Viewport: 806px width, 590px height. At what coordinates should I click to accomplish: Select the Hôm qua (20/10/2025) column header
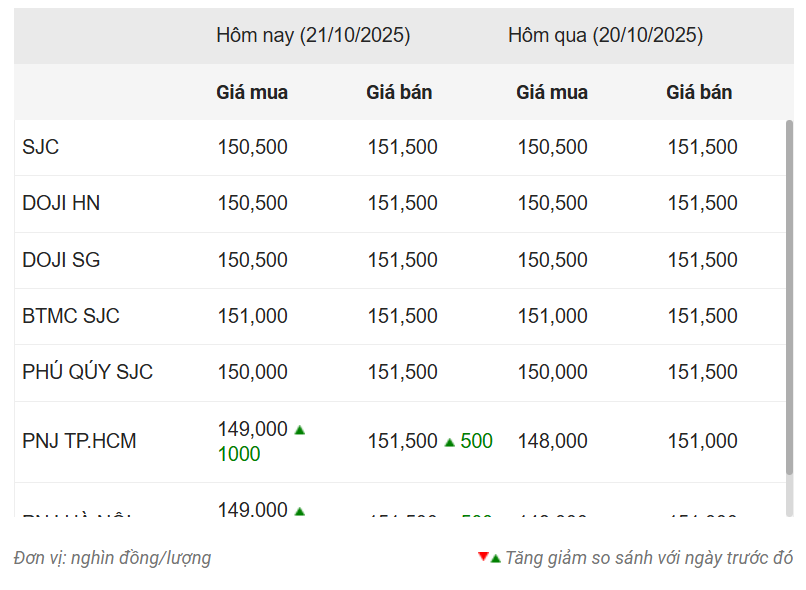point(605,35)
